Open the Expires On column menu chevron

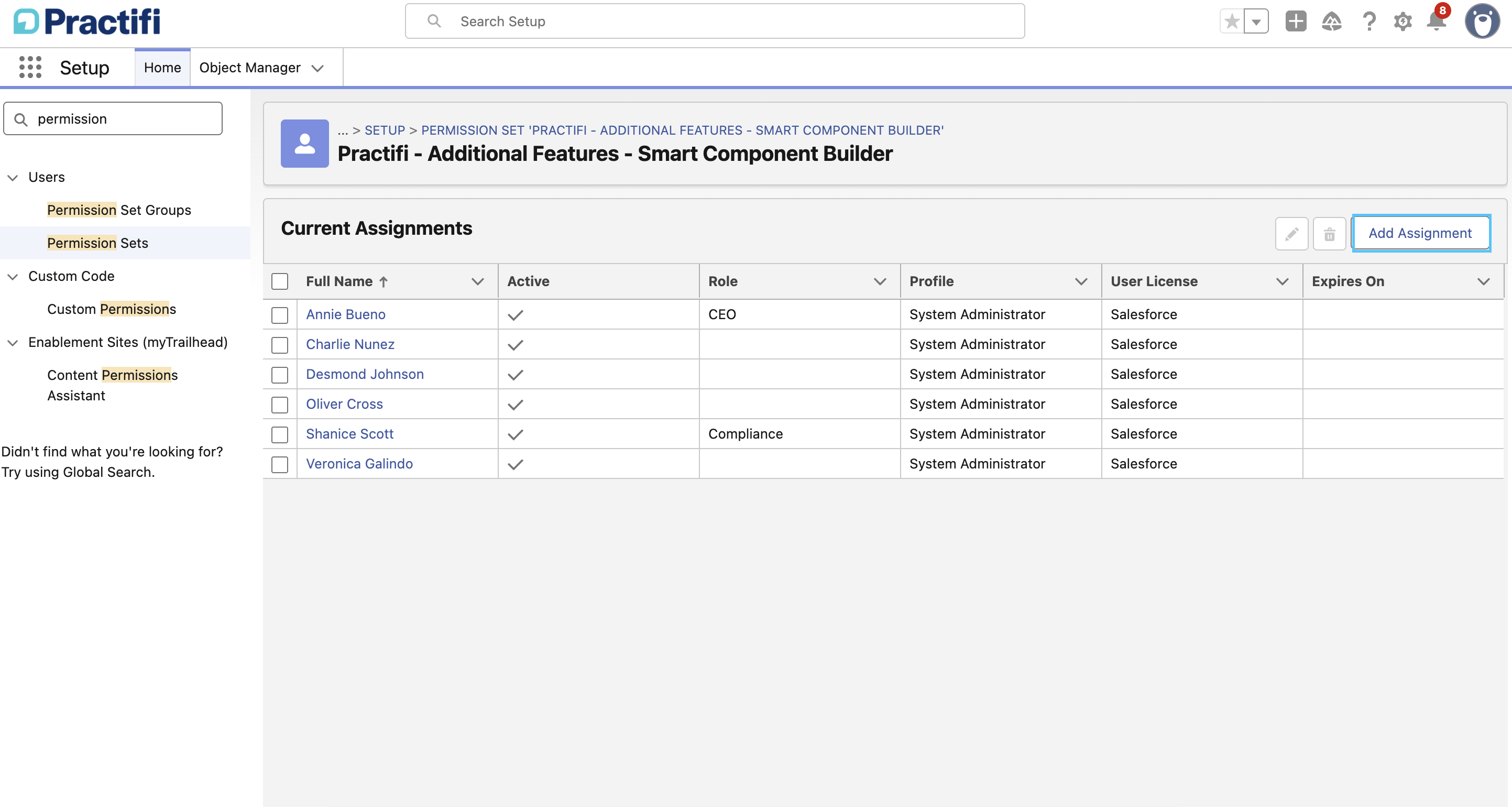[1483, 282]
